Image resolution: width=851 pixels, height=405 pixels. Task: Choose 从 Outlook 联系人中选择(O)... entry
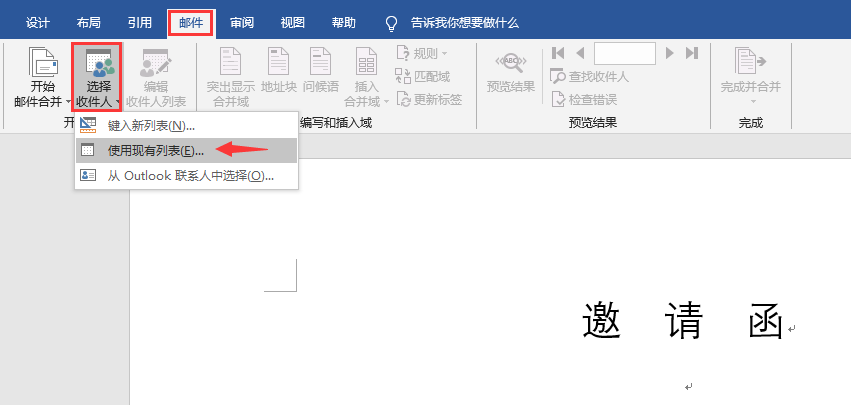(x=186, y=175)
